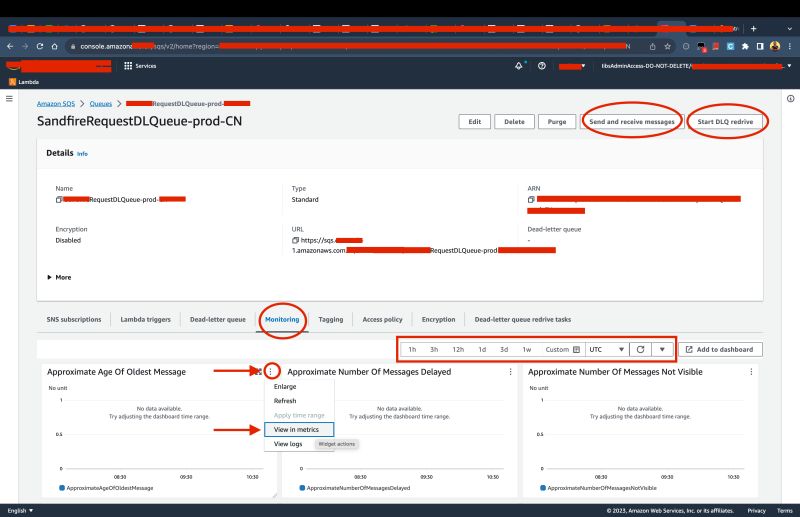Reload the browser page

coord(40,46)
